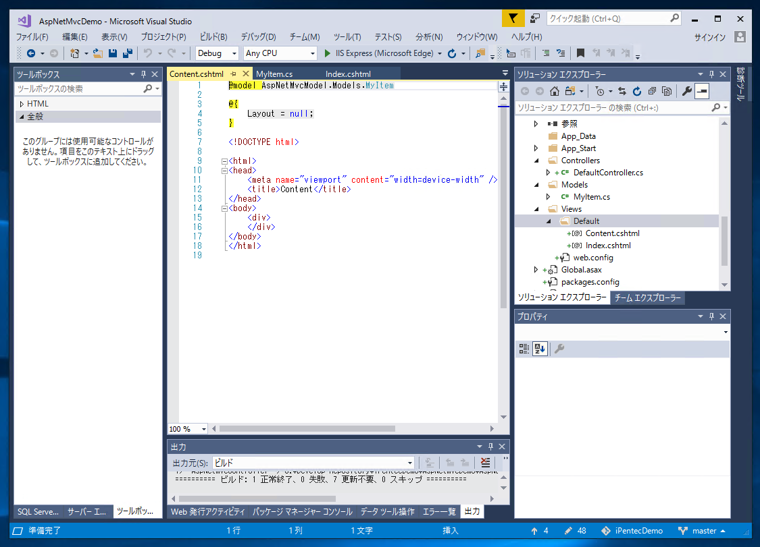Click the iPentecDemo repository in status bar
The width and height of the screenshot is (760, 547).
632,531
